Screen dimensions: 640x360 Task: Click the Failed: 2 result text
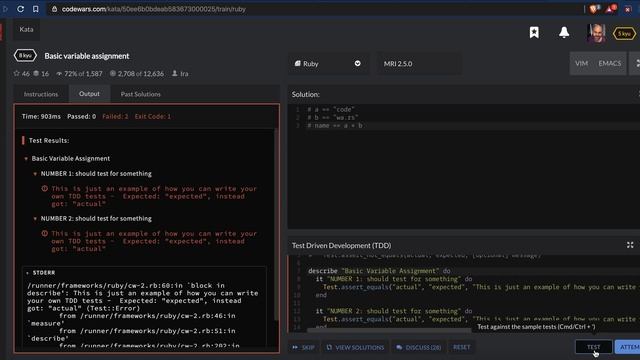(115, 116)
